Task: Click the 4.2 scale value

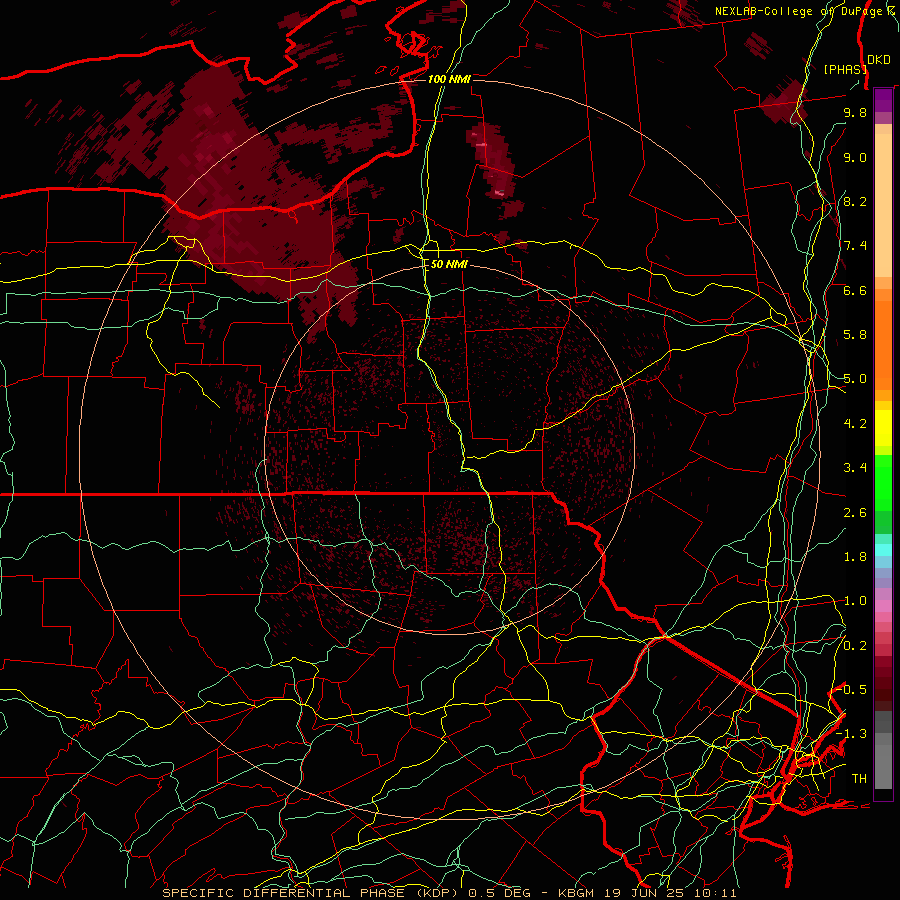Action: 855,424
